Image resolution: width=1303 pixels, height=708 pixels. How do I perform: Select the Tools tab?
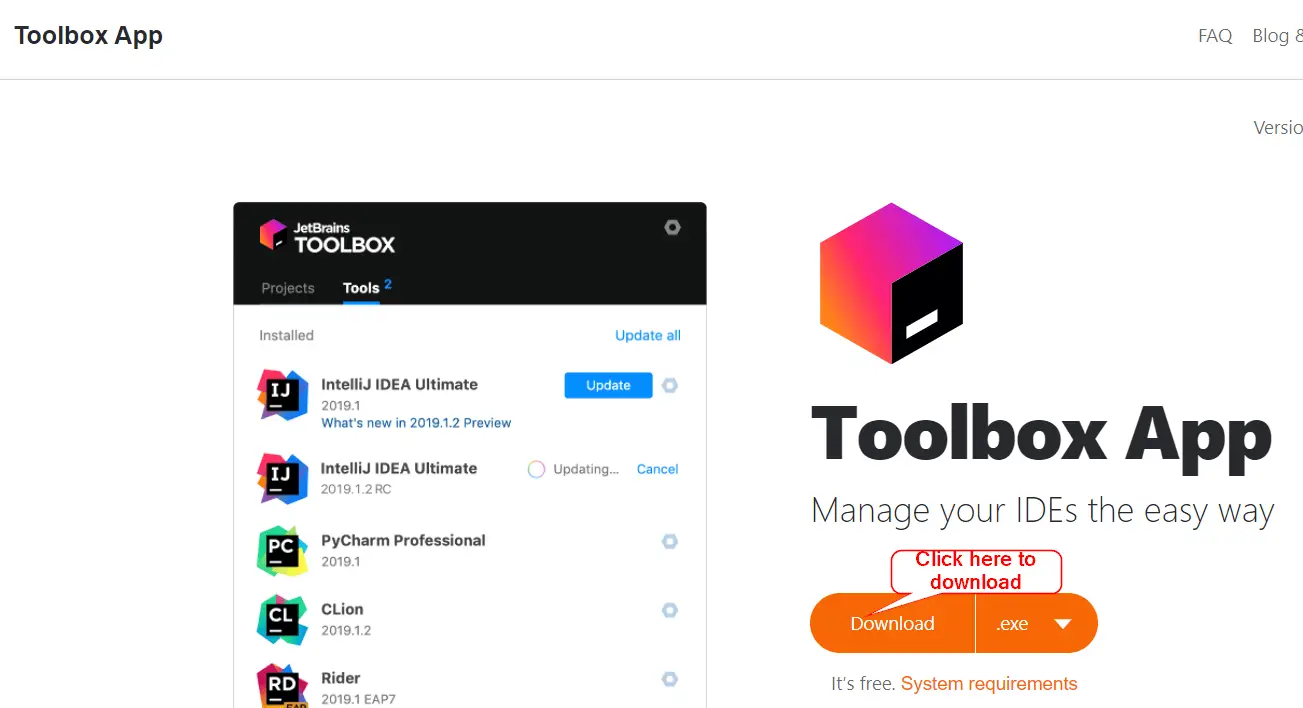(361, 288)
